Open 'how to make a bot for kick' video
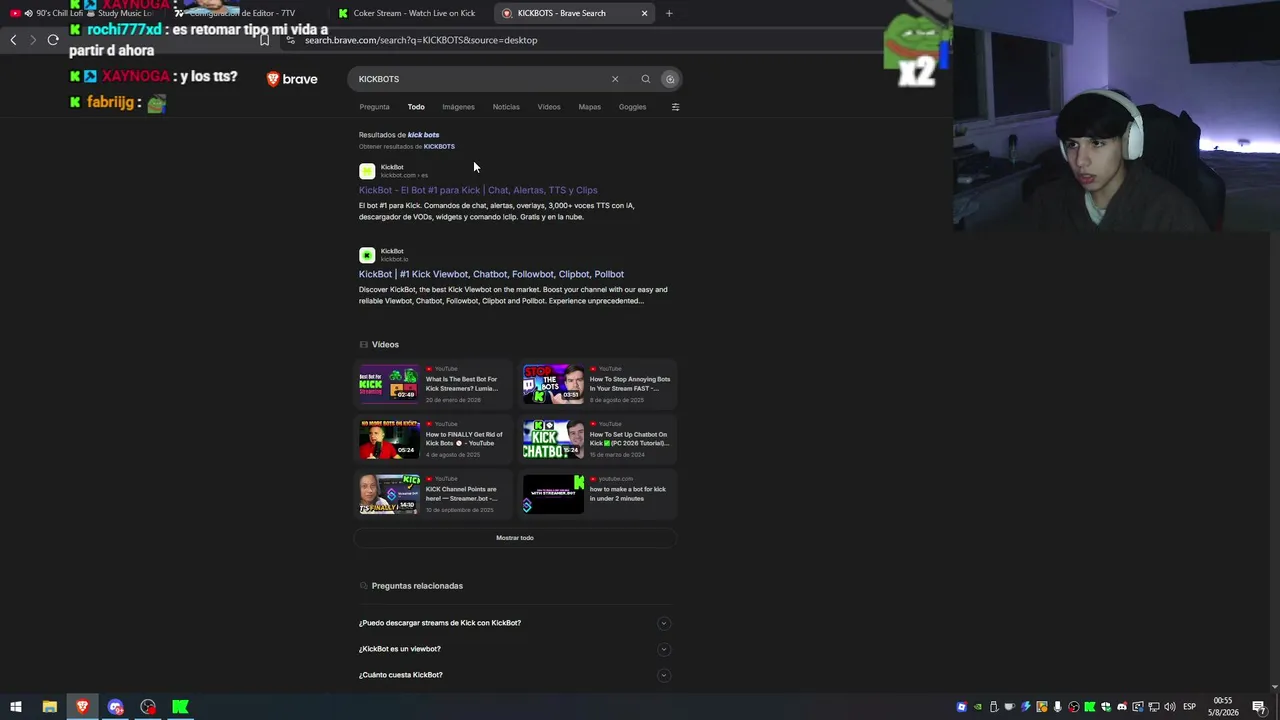Screen dimensions: 1280x720 click(x=628, y=494)
